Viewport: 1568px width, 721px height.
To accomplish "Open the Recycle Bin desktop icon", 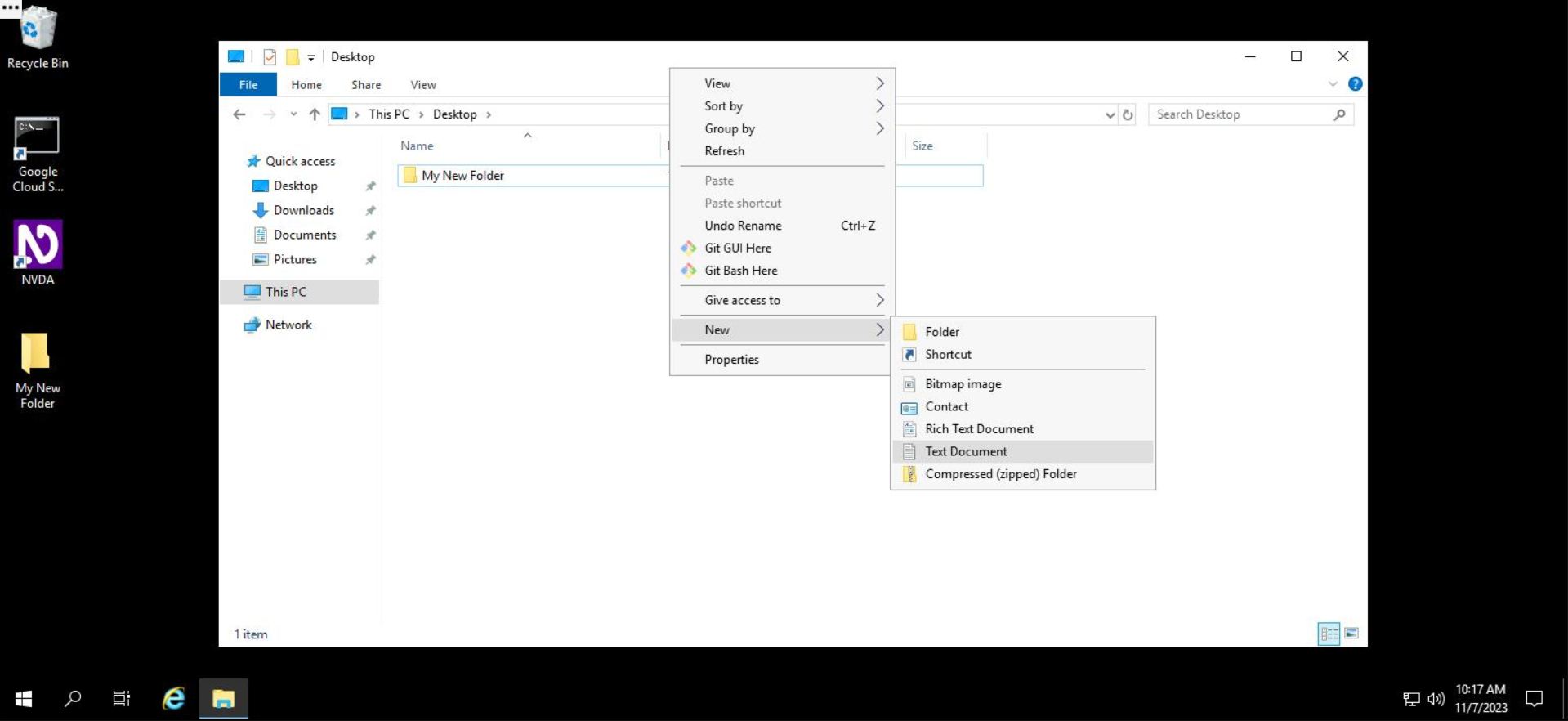I will click(38, 38).
